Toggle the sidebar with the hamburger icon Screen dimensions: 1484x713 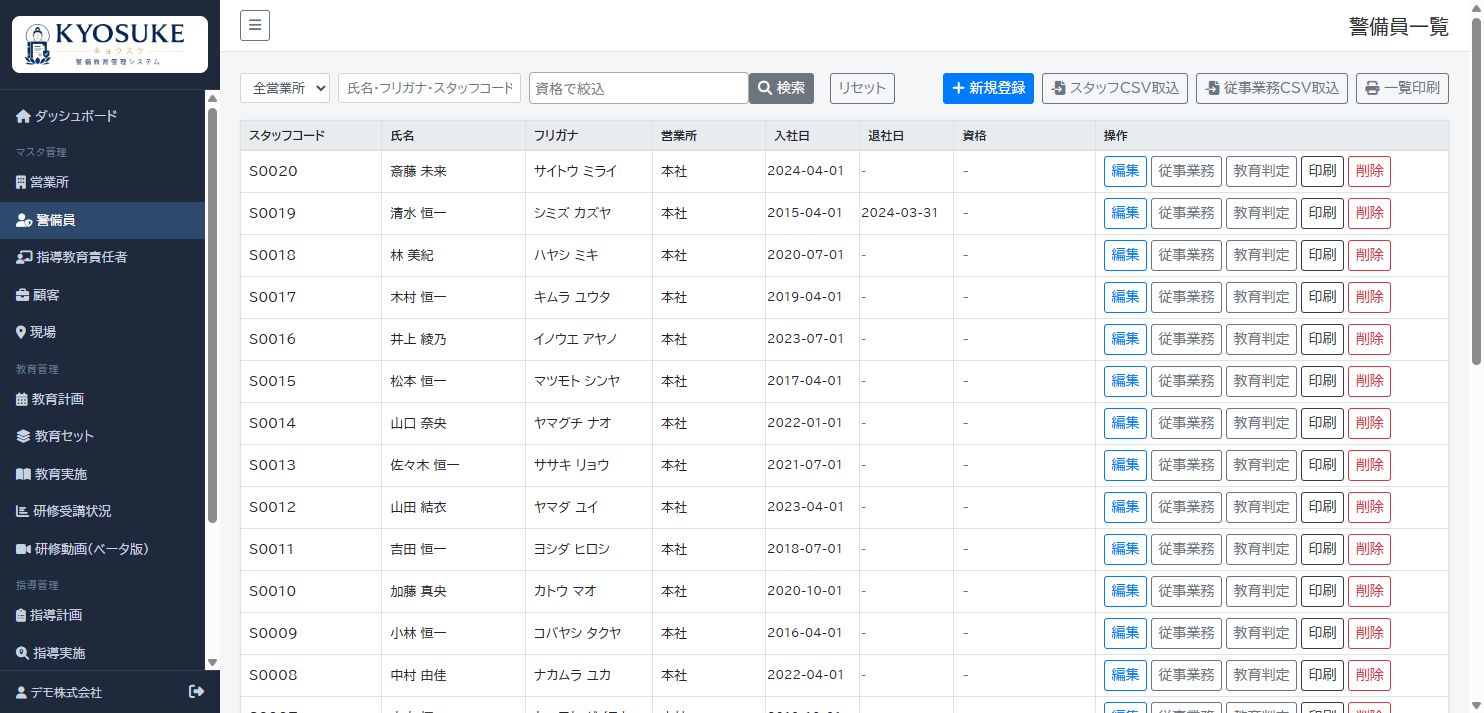255,26
